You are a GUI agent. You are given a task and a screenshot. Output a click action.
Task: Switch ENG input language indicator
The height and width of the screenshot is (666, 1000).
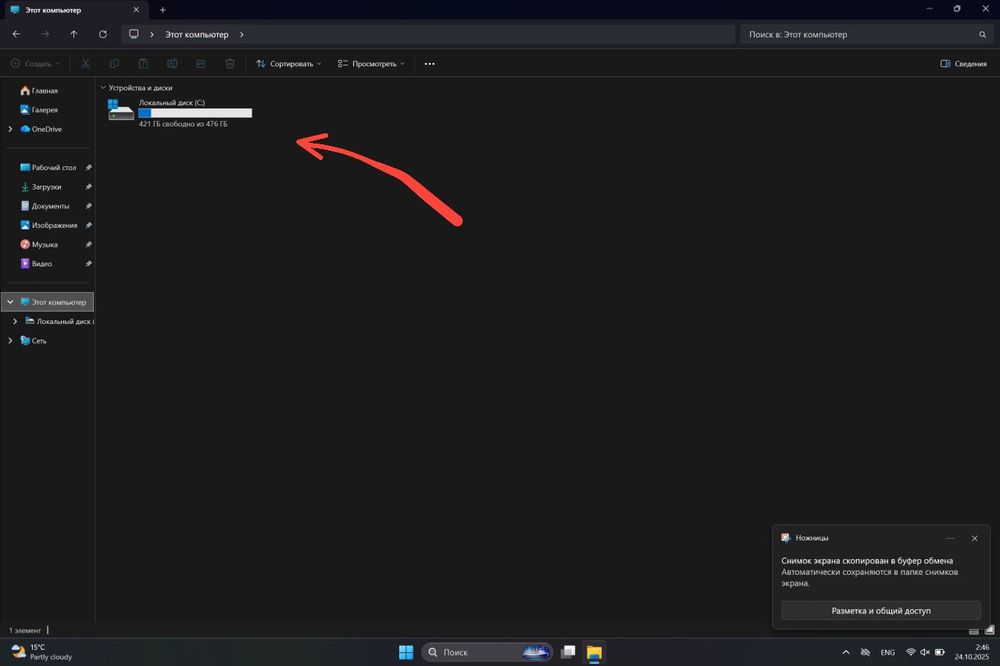pyautogui.click(x=888, y=652)
